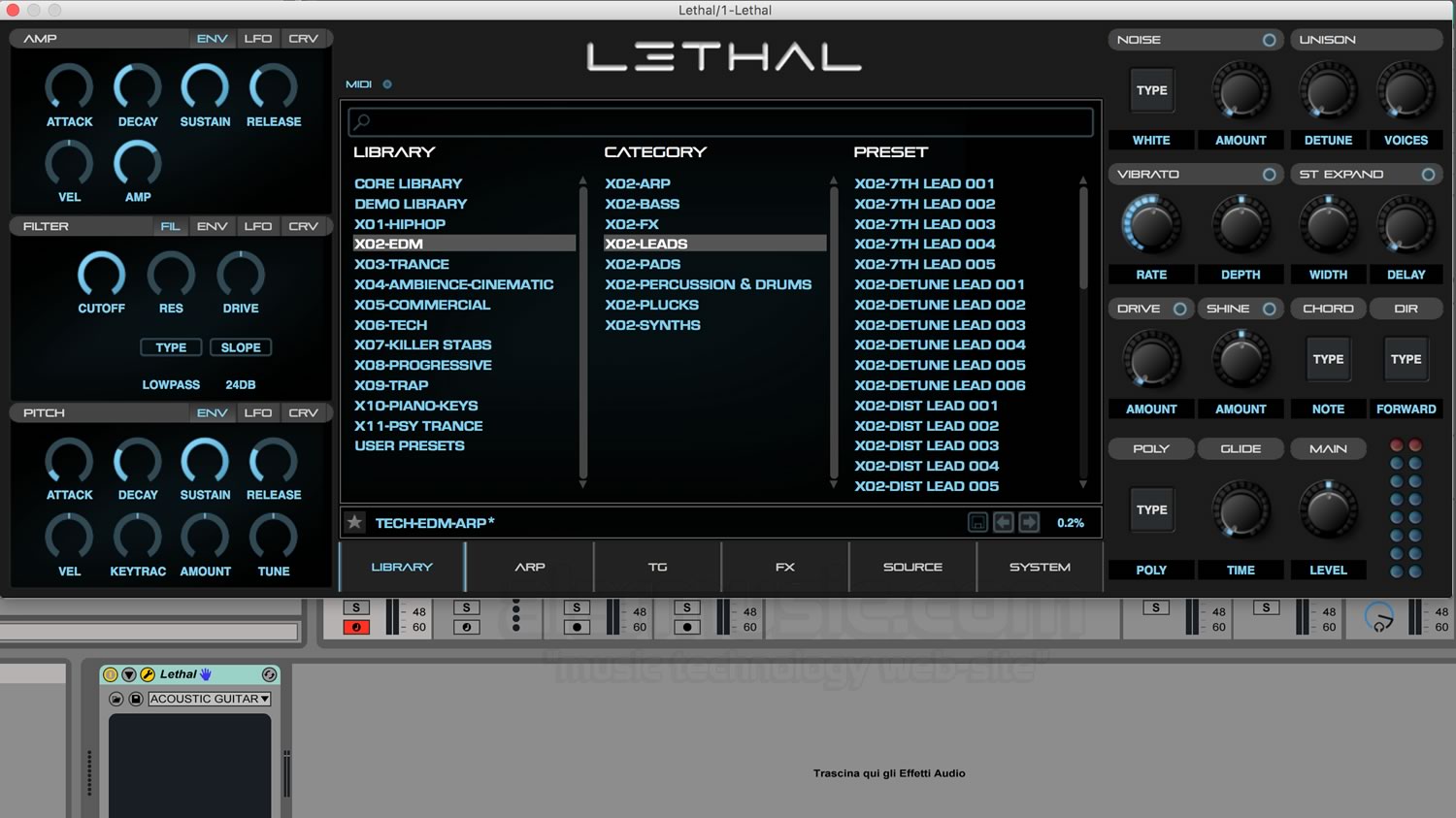Image resolution: width=1456 pixels, height=818 pixels.
Task: Go to next preset with the right arrow
Action: tap(1029, 522)
